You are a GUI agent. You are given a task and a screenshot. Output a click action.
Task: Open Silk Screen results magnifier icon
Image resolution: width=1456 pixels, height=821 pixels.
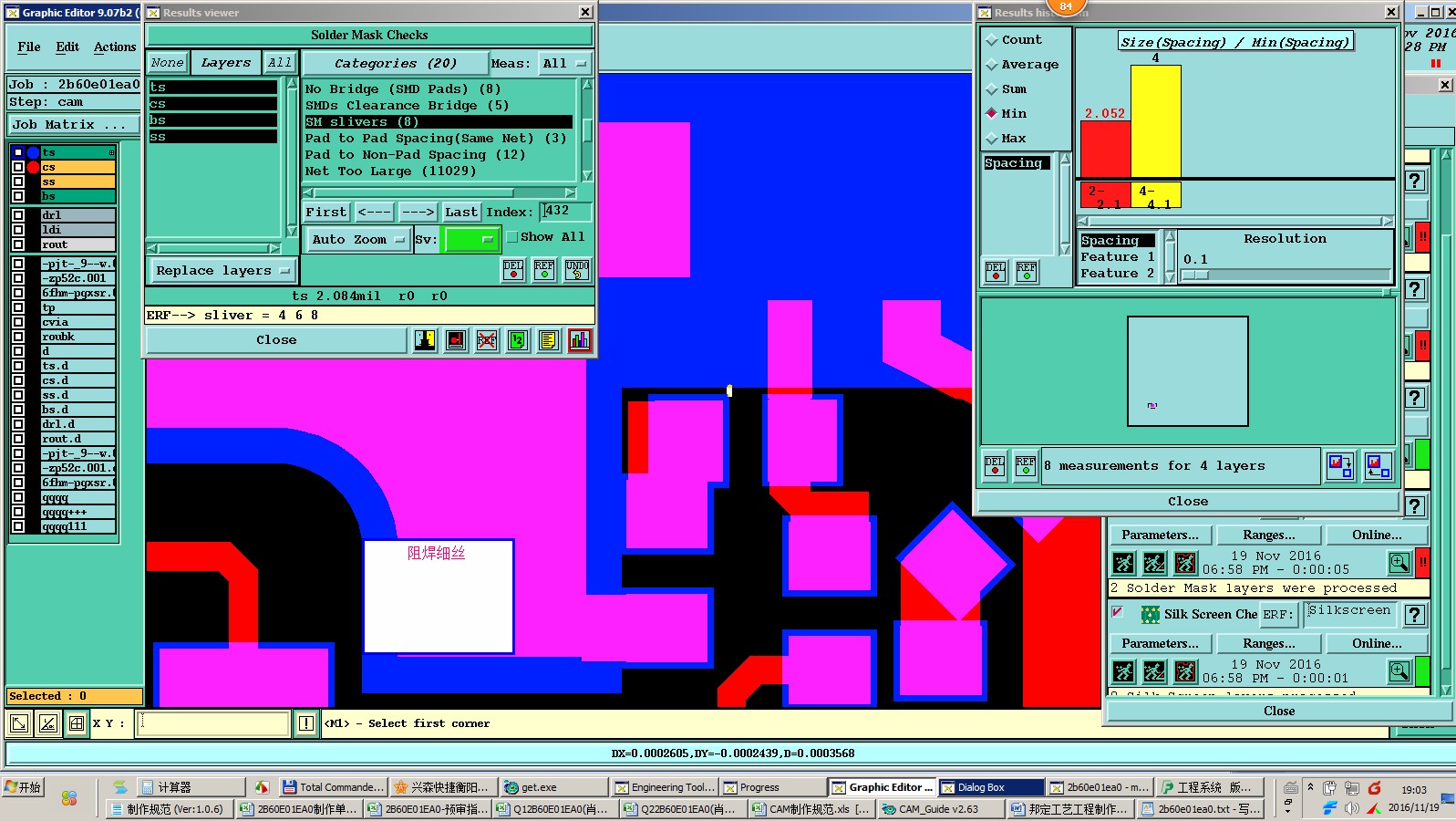click(x=1399, y=672)
